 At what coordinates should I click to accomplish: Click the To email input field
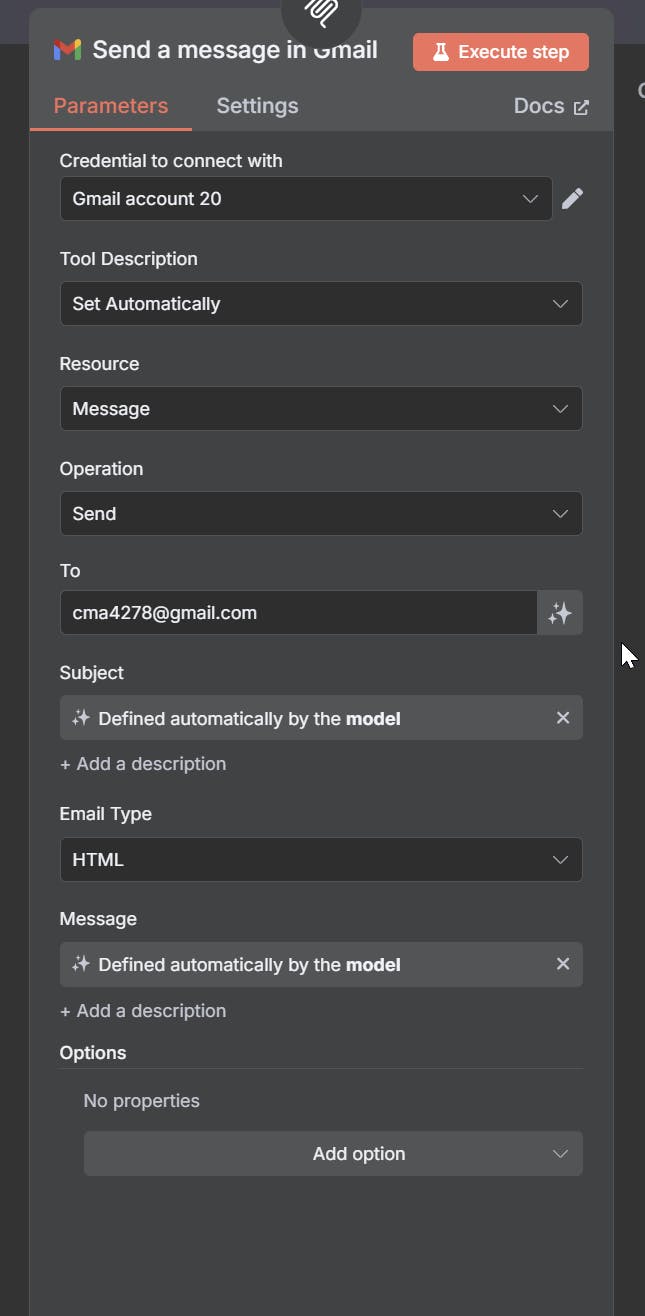pyautogui.click(x=299, y=613)
